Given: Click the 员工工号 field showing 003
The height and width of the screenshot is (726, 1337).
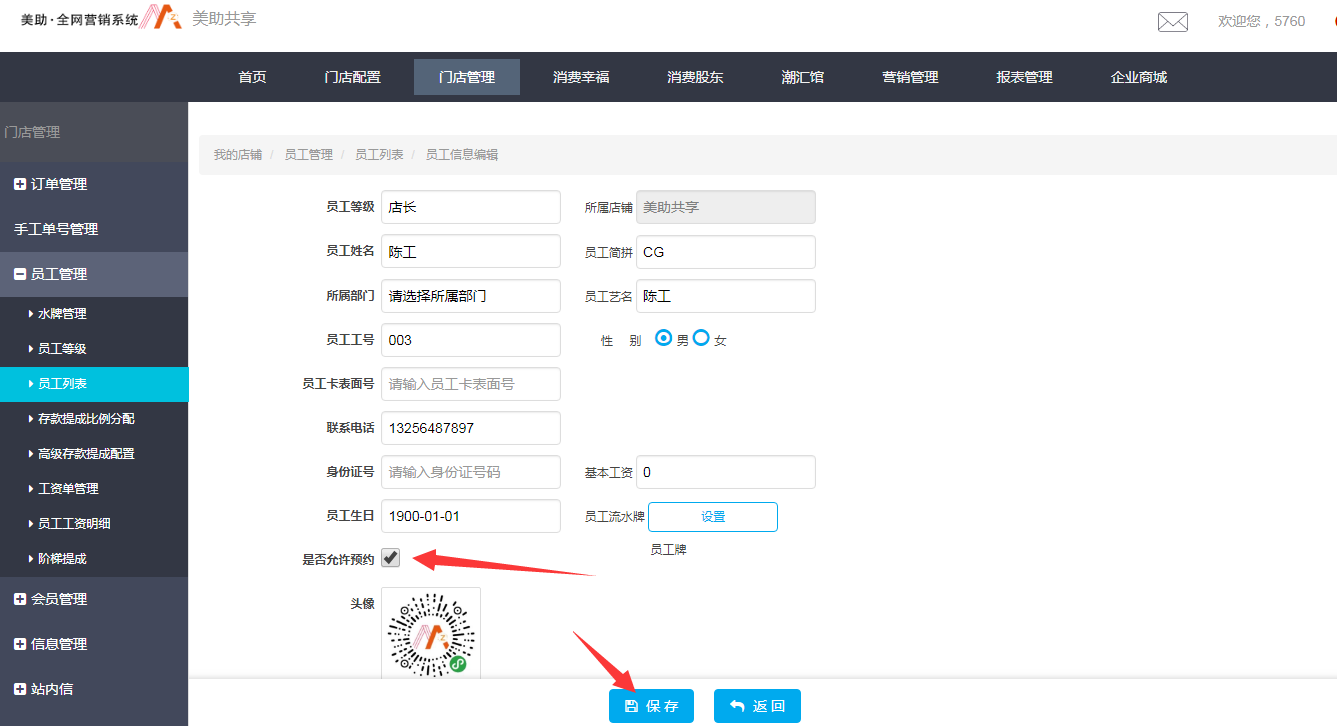Looking at the screenshot, I should [471, 340].
